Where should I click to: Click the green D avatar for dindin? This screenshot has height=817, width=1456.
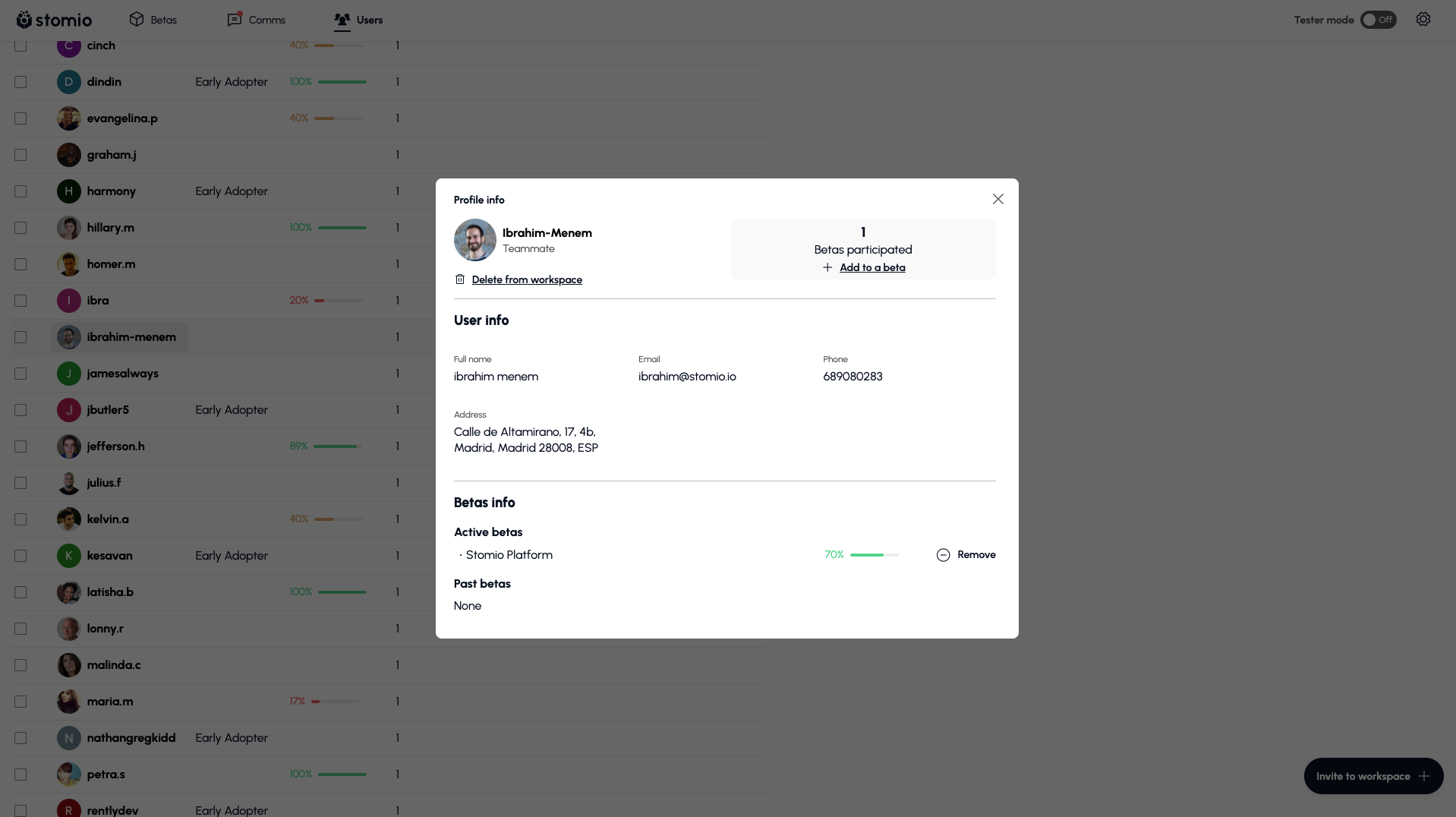[68, 82]
